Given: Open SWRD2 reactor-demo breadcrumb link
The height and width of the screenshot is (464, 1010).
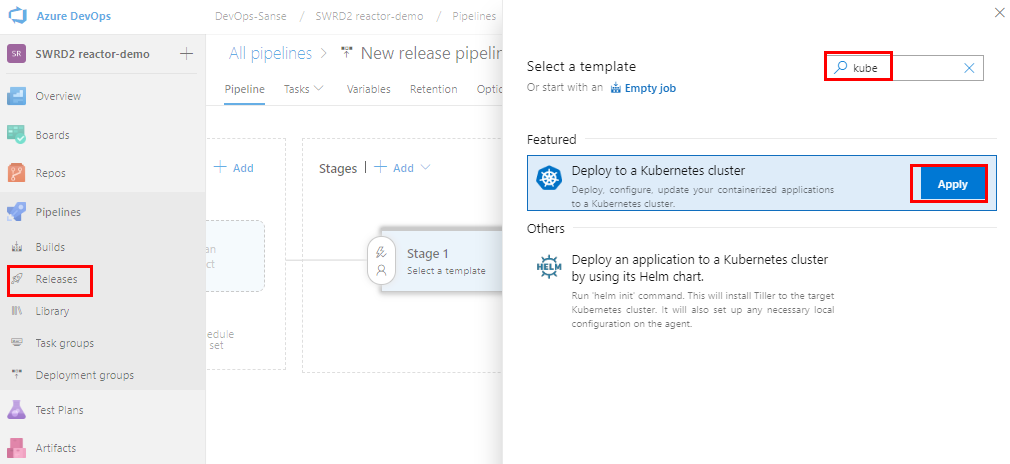Looking at the screenshot, I should coord(369,16).
